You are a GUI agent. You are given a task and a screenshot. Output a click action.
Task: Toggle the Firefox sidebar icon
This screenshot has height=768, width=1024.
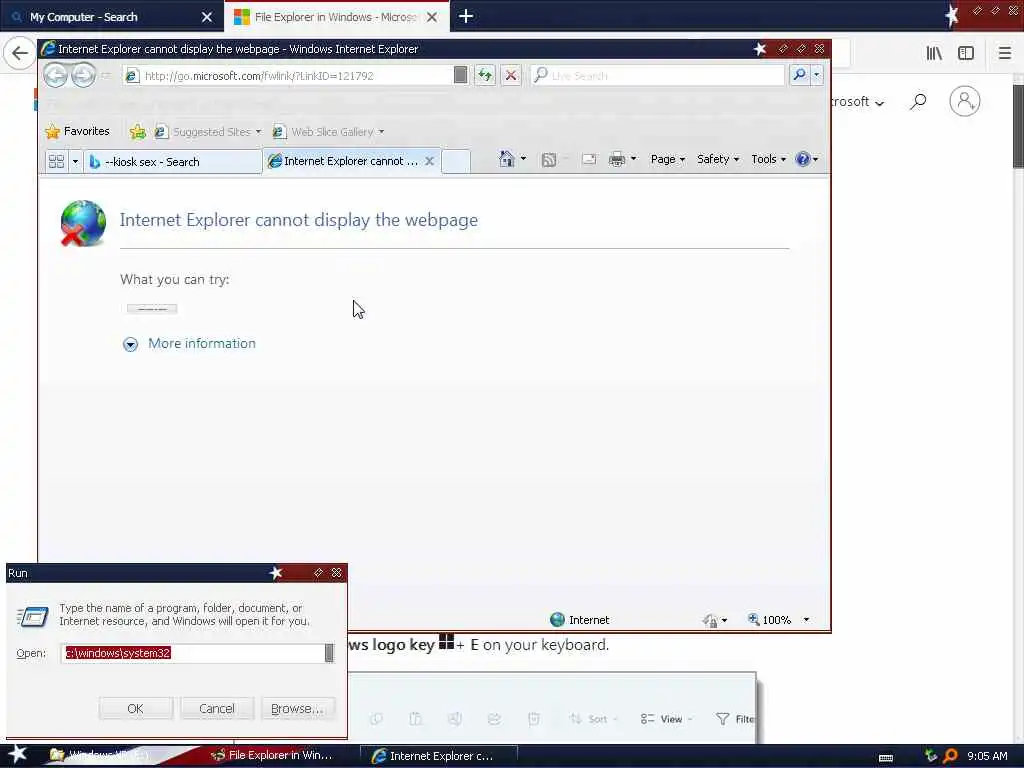tap(966, 53)
